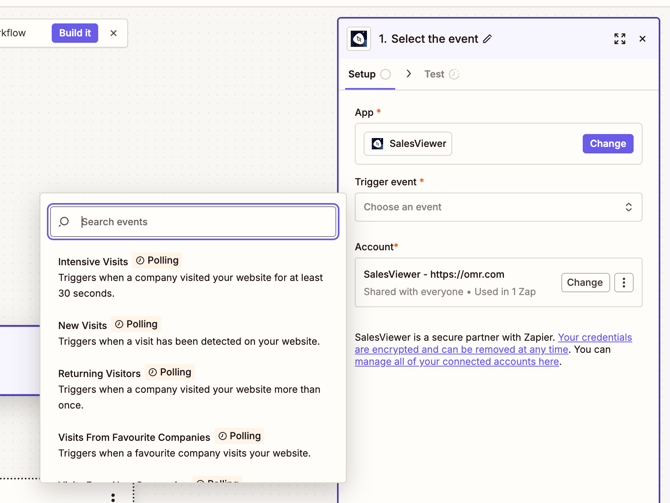
Task: Click Triggers when a favourite company description
Action: pyautogui.click(x=185, y=453)
